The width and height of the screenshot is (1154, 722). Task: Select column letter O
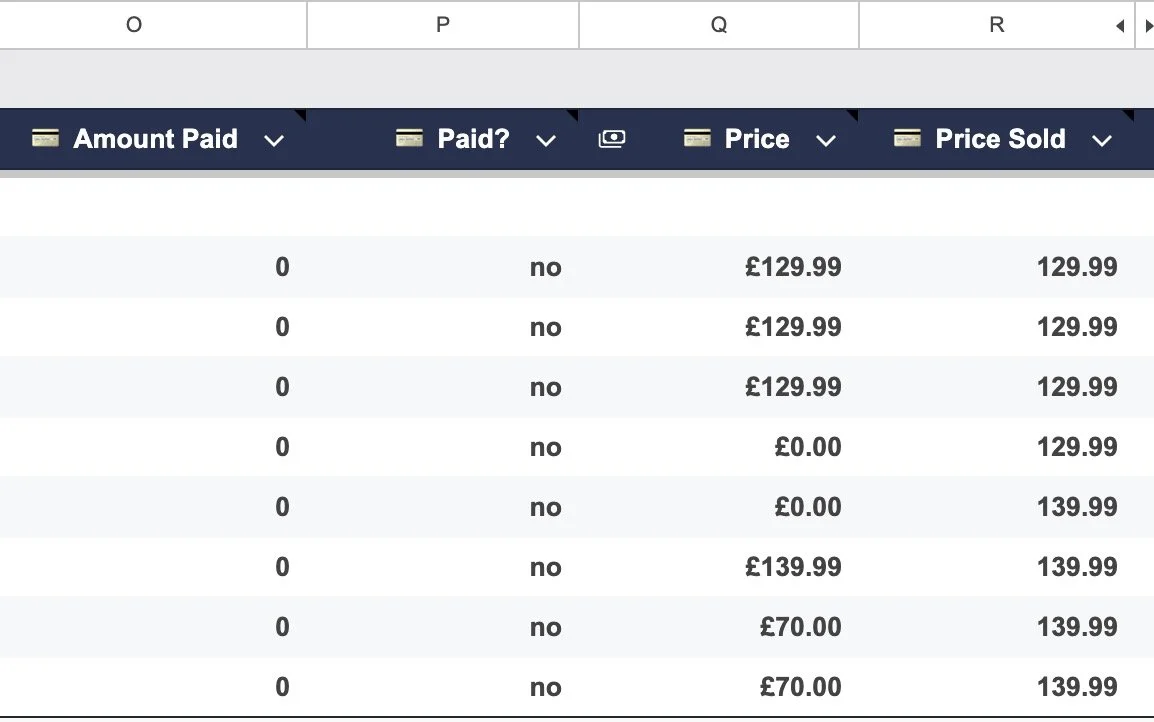pyautogui.click(x=134, y=25)
